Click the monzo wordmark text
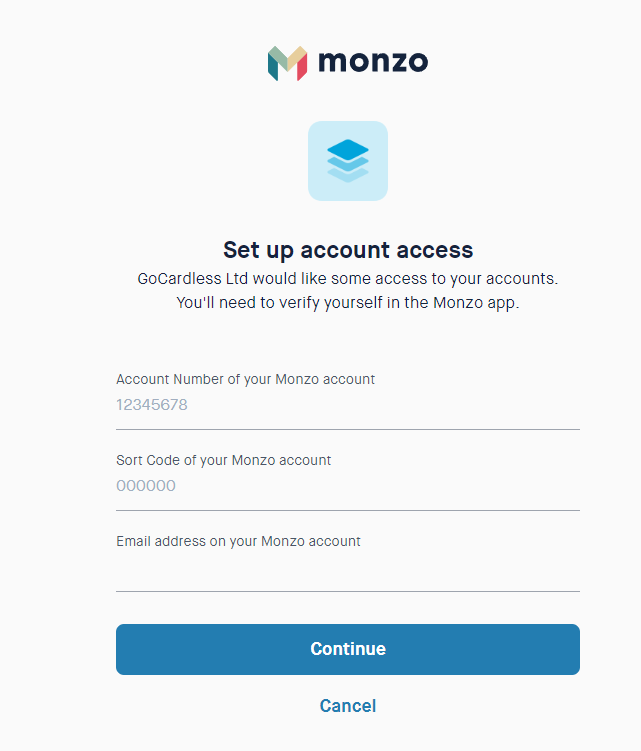The height and width of the screenshot is (751, 641). [373, 62]
